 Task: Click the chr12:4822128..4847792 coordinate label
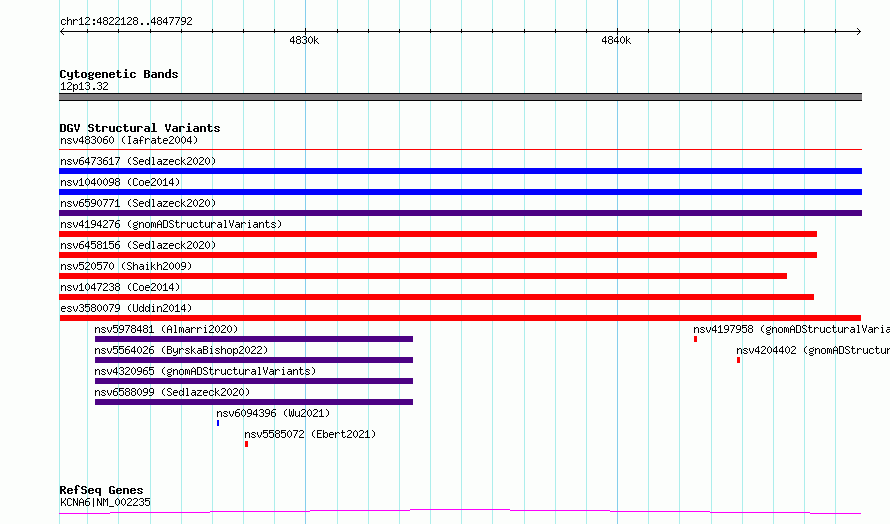click(x=126, y=21)
